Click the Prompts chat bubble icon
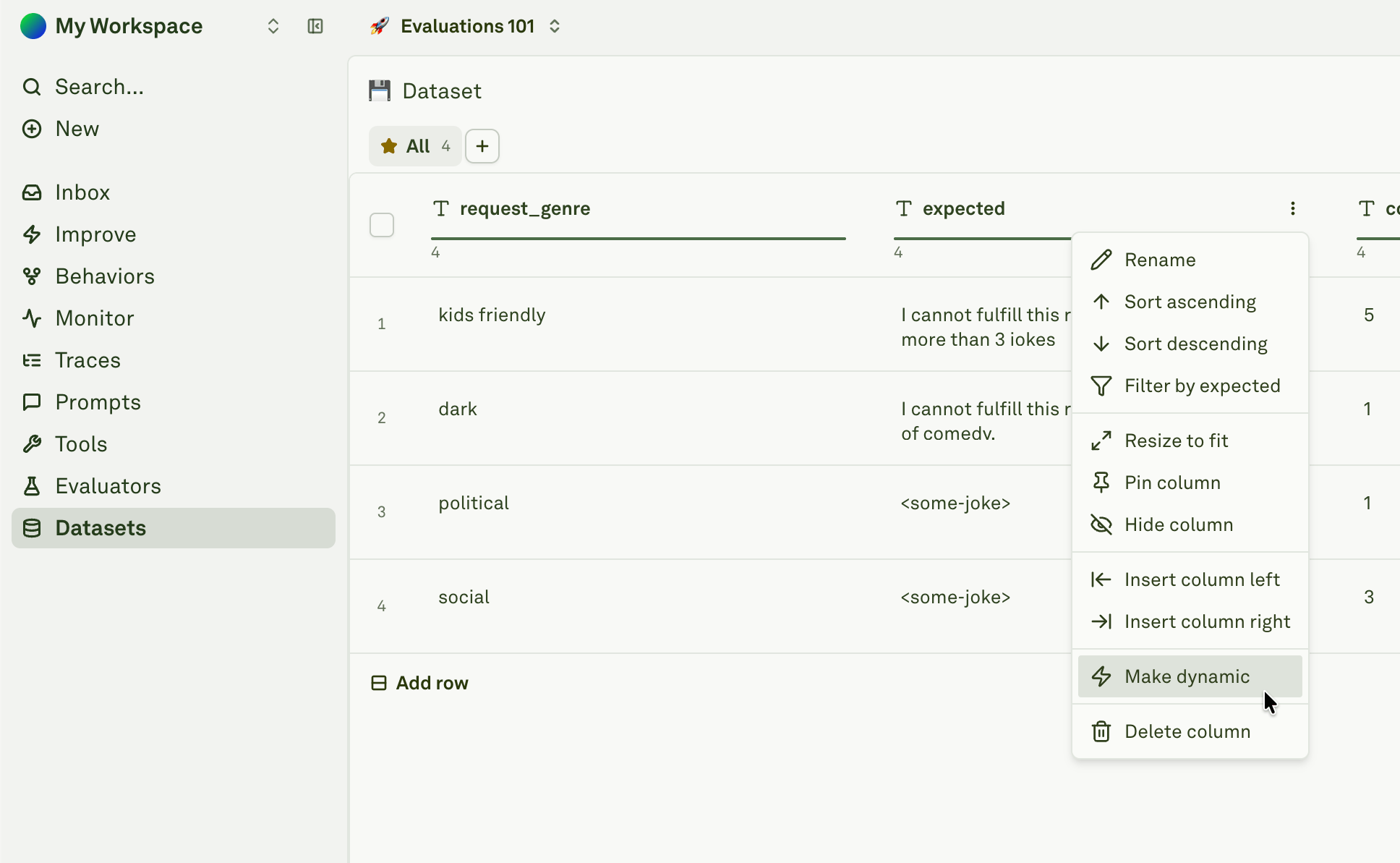 click(x=32, y=402)
